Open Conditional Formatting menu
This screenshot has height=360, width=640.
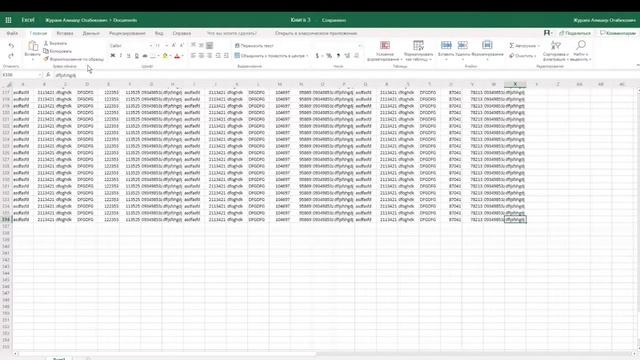(384, 51)
